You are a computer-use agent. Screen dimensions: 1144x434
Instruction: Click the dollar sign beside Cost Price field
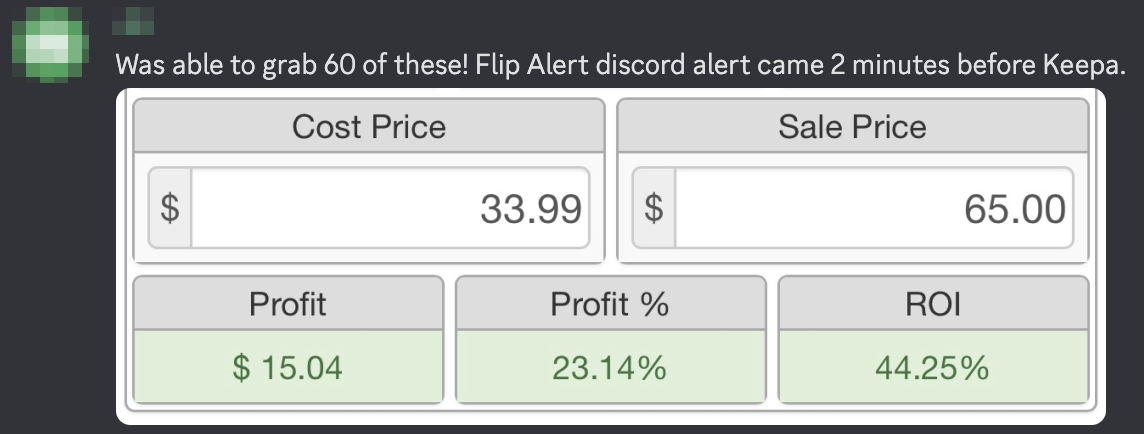pos(170,209)
